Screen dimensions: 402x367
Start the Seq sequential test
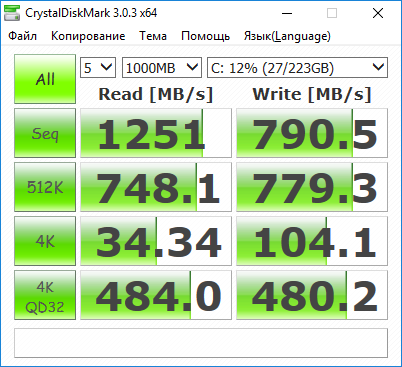pyautogui.click(x=45, y=133)
